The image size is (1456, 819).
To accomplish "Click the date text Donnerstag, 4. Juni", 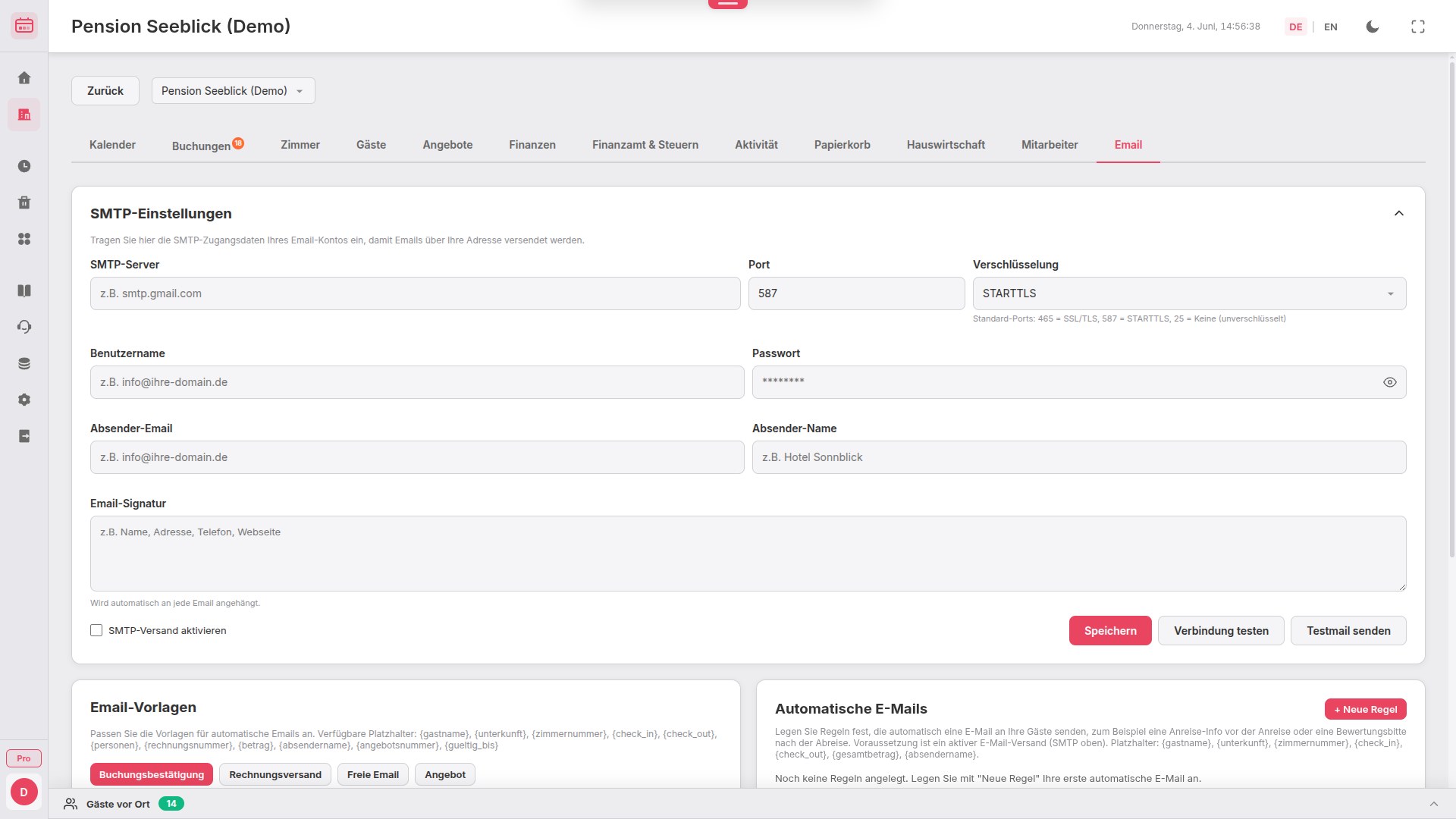I will click(1174, 27).
